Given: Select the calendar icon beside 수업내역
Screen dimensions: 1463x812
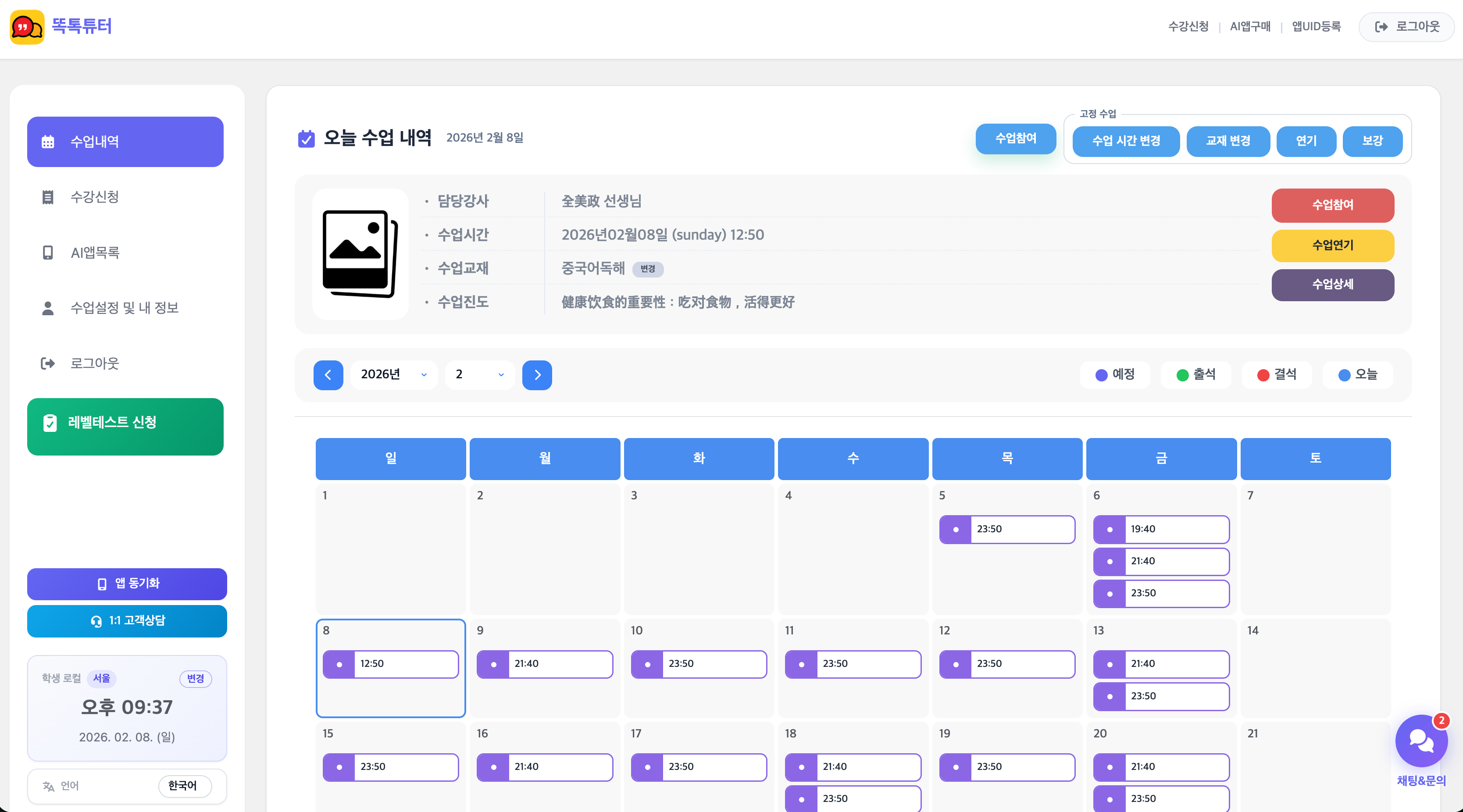Looking at the screenshot, I should (x=48, y=141).
